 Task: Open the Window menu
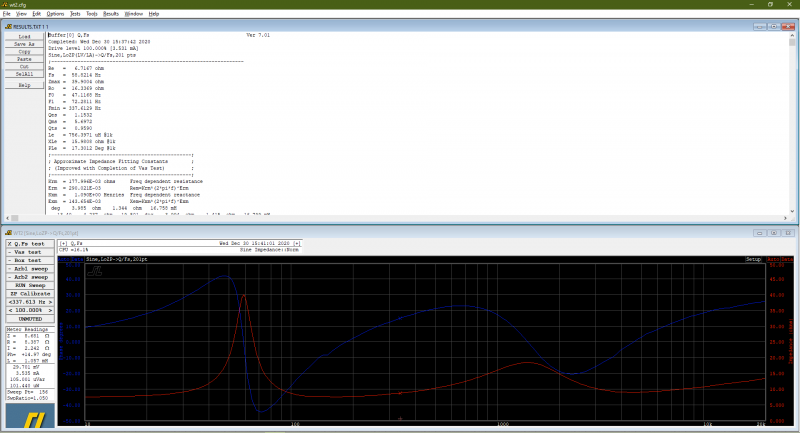pos(134,14)
